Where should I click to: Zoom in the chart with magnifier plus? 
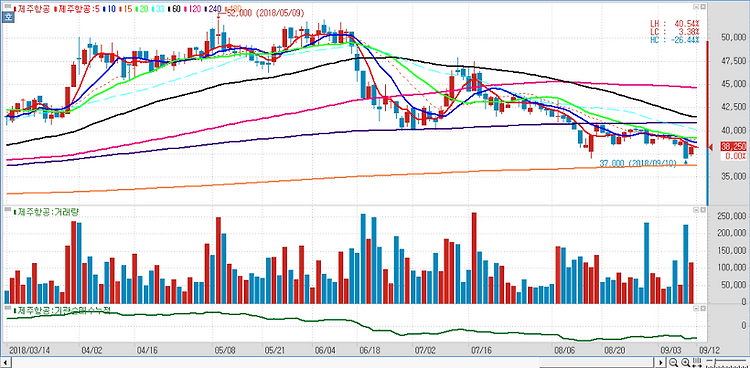click(685, 362)
